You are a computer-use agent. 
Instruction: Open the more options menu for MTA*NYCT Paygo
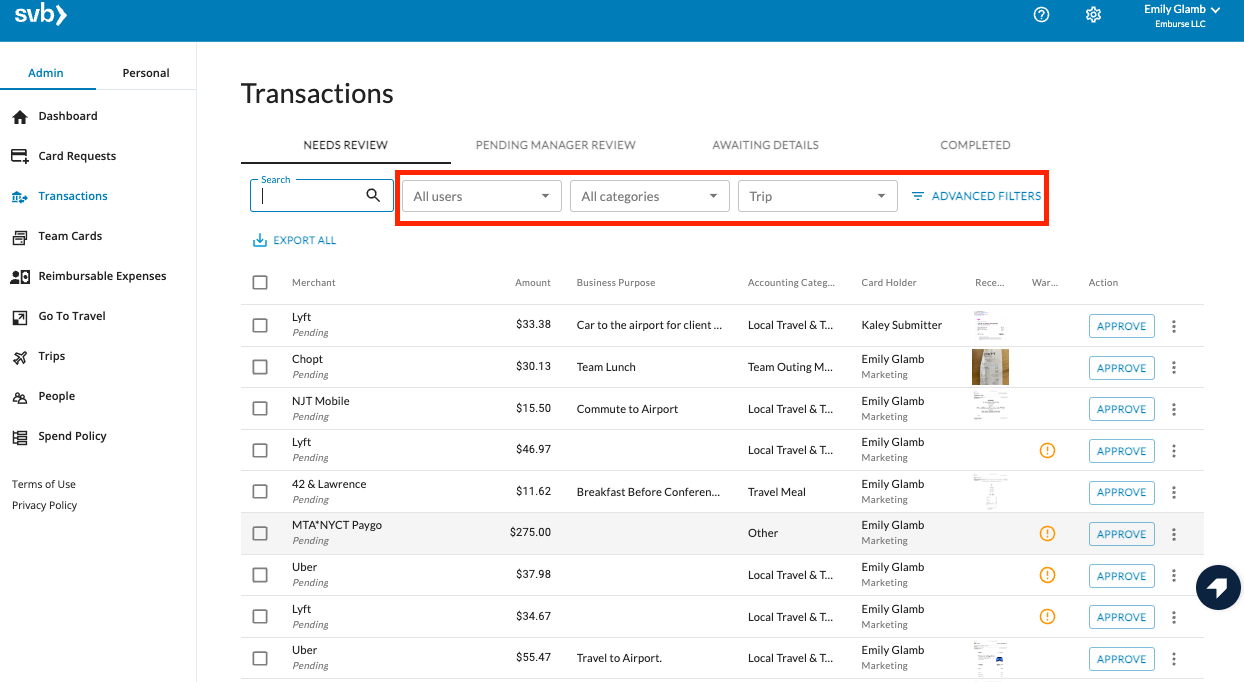point(1174,534)
